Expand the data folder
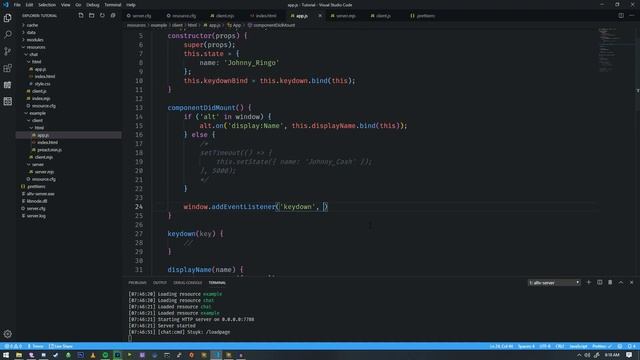The width and height of the screenshot is (640, 360). [31, 32]
